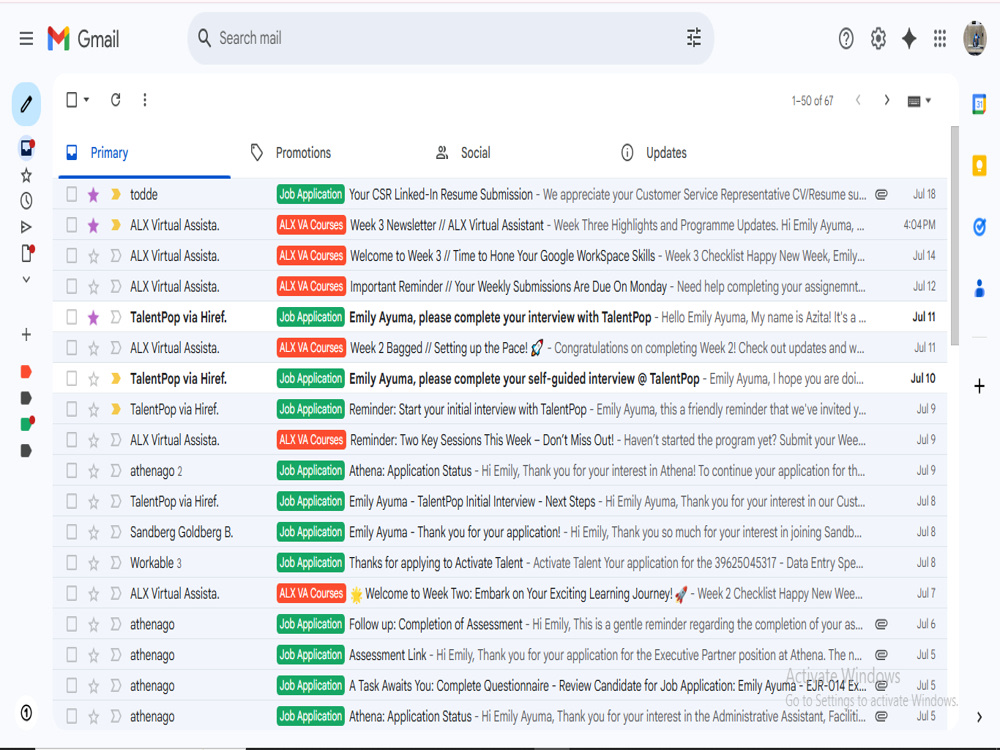Open attachment icon on Assessment Link email
This screenshot has width=1000, height=750.
click(881, 655)
